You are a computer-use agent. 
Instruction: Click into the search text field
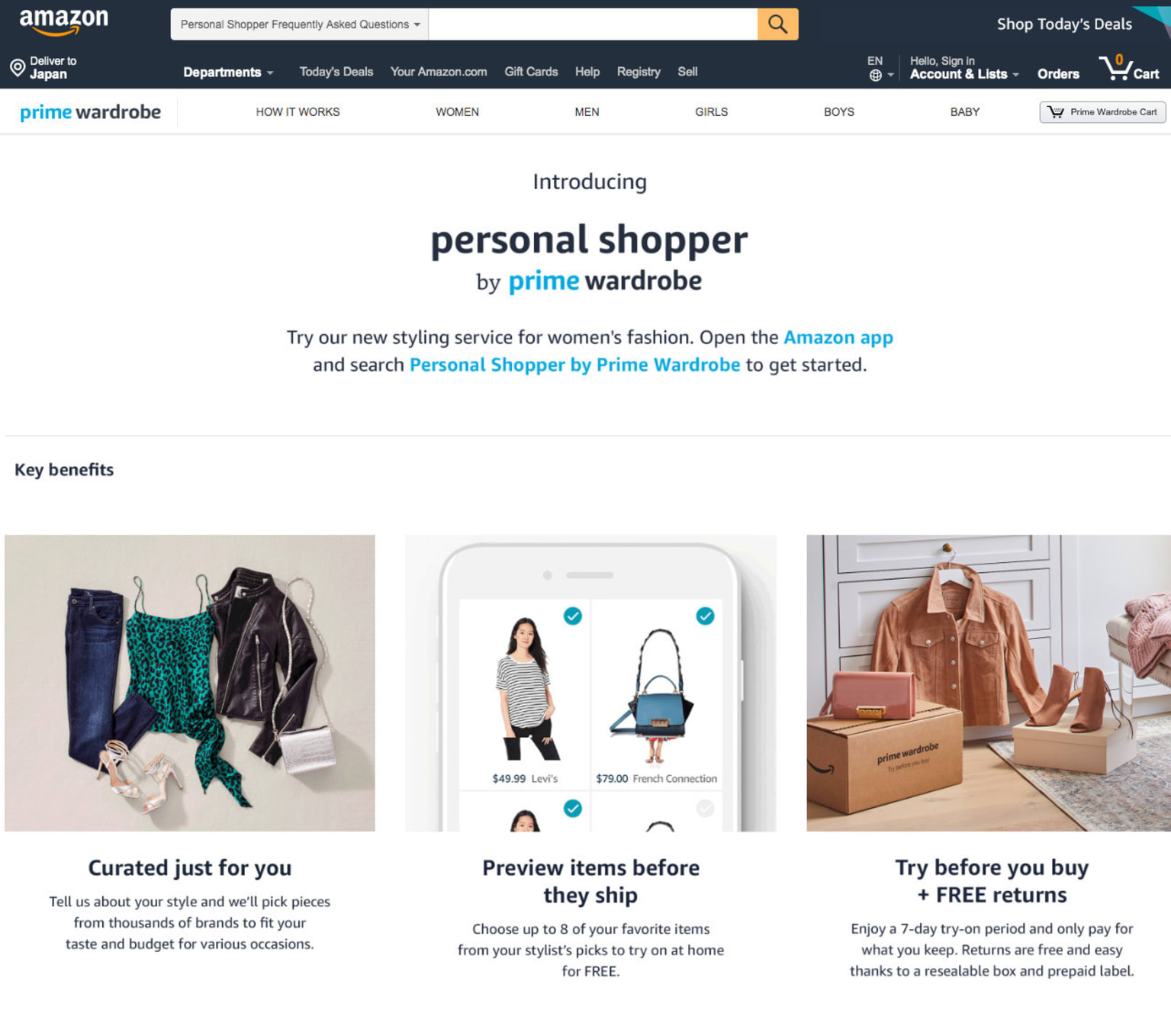point(593,24)
